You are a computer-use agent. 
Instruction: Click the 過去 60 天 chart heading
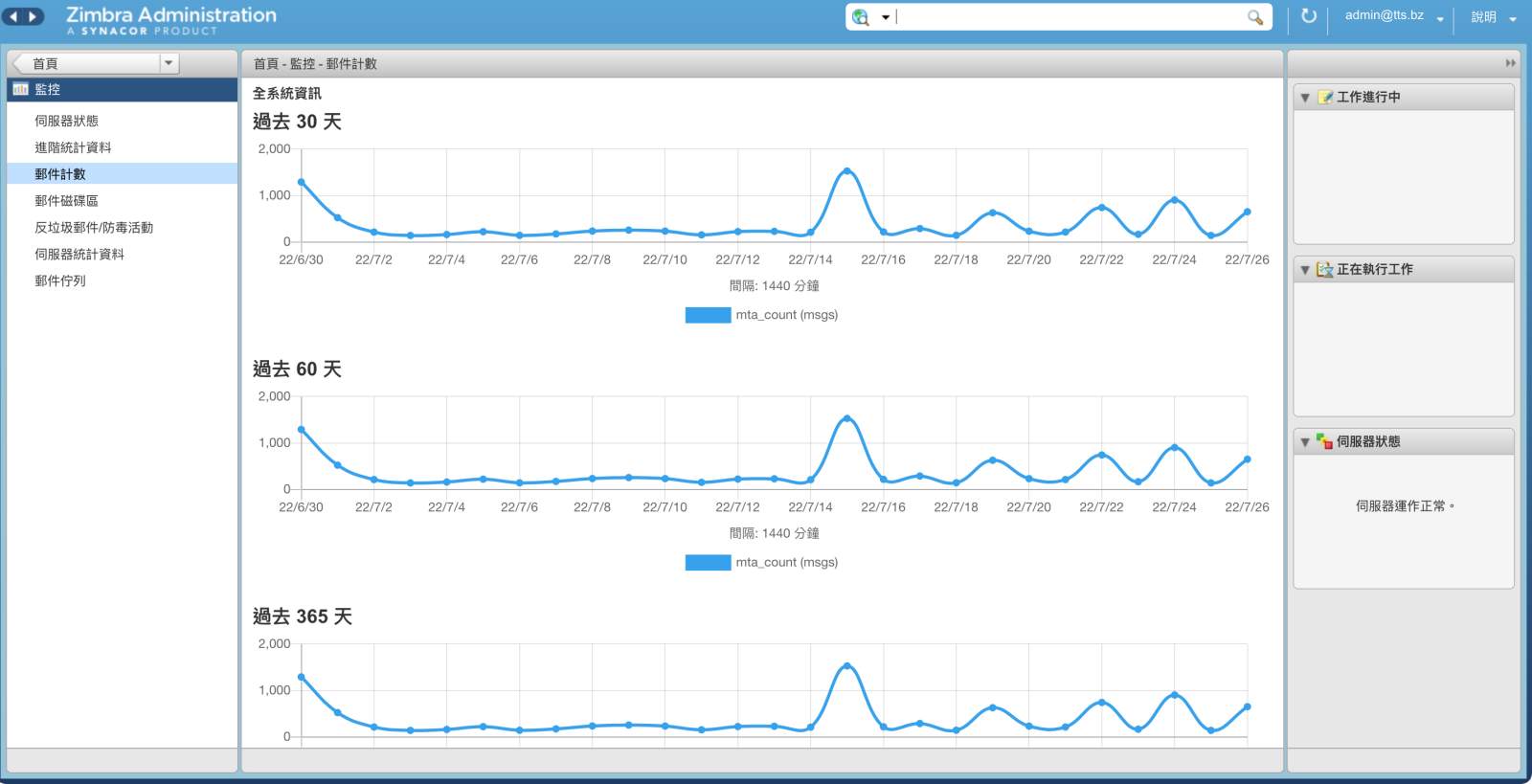point(297,370)
